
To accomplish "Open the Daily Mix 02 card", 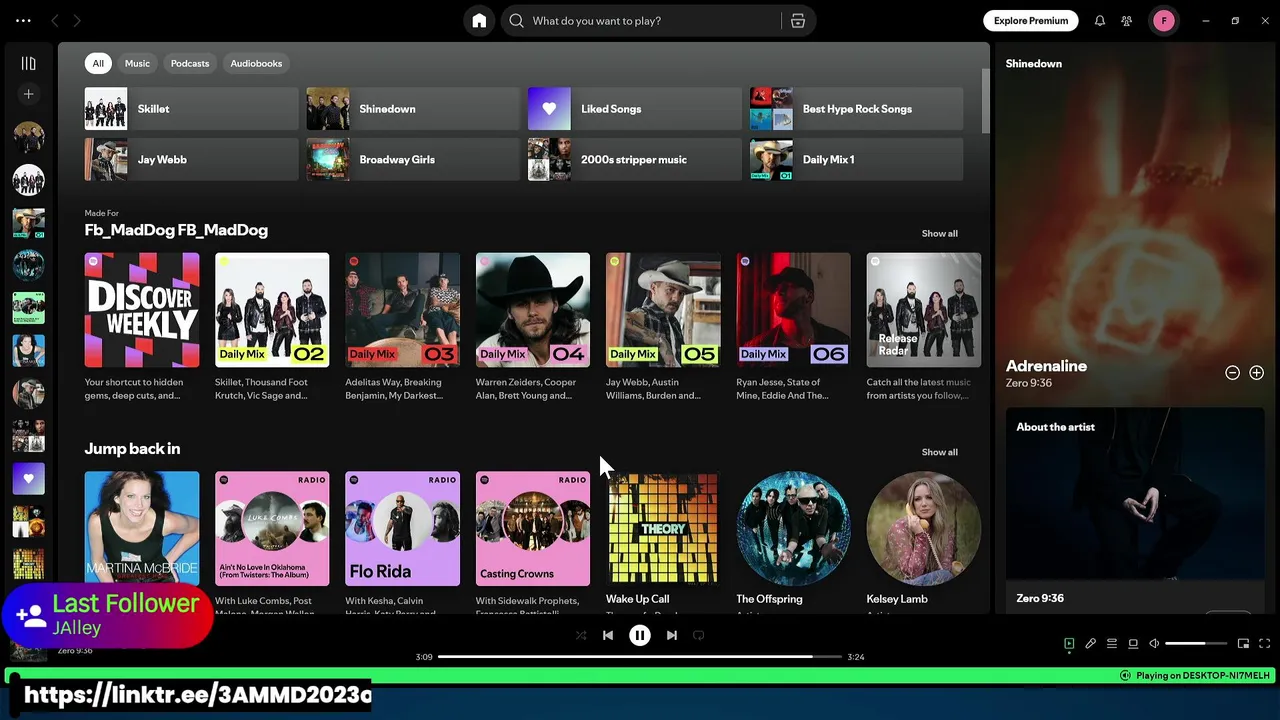I will pyautogui.click(x=272, y=327).
